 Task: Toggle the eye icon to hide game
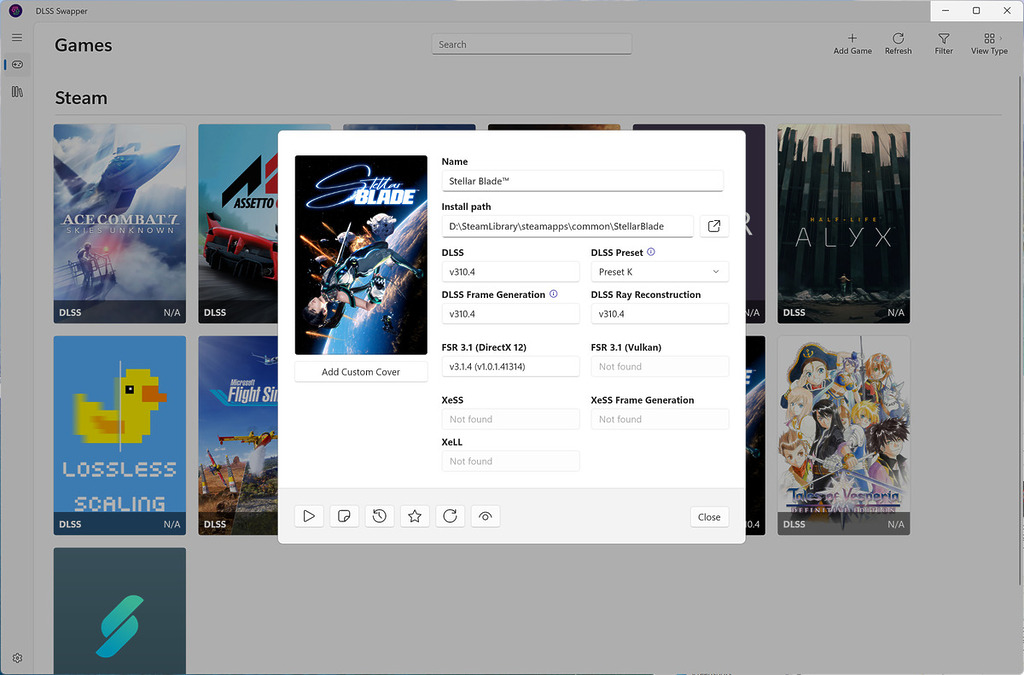click(485, 516)
